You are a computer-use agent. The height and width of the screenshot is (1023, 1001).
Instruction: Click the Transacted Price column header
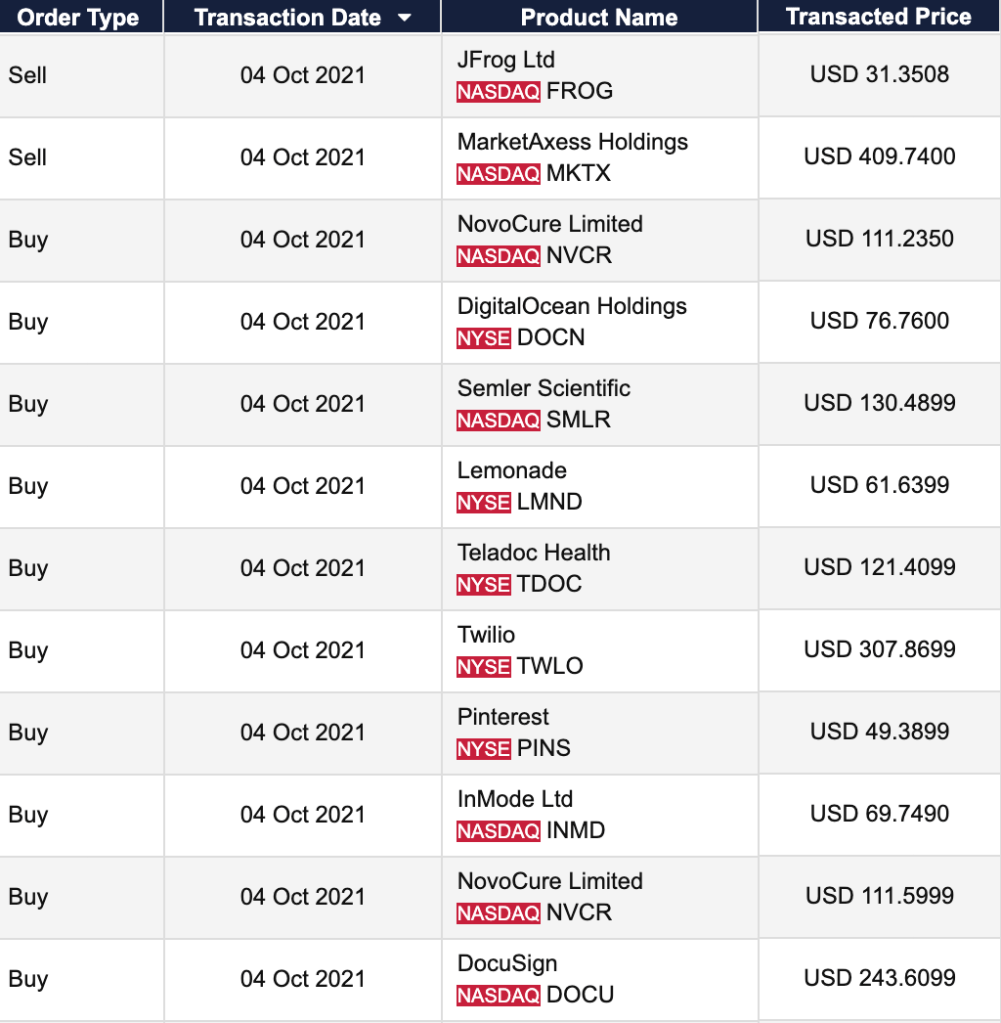[x=878, y=16]
